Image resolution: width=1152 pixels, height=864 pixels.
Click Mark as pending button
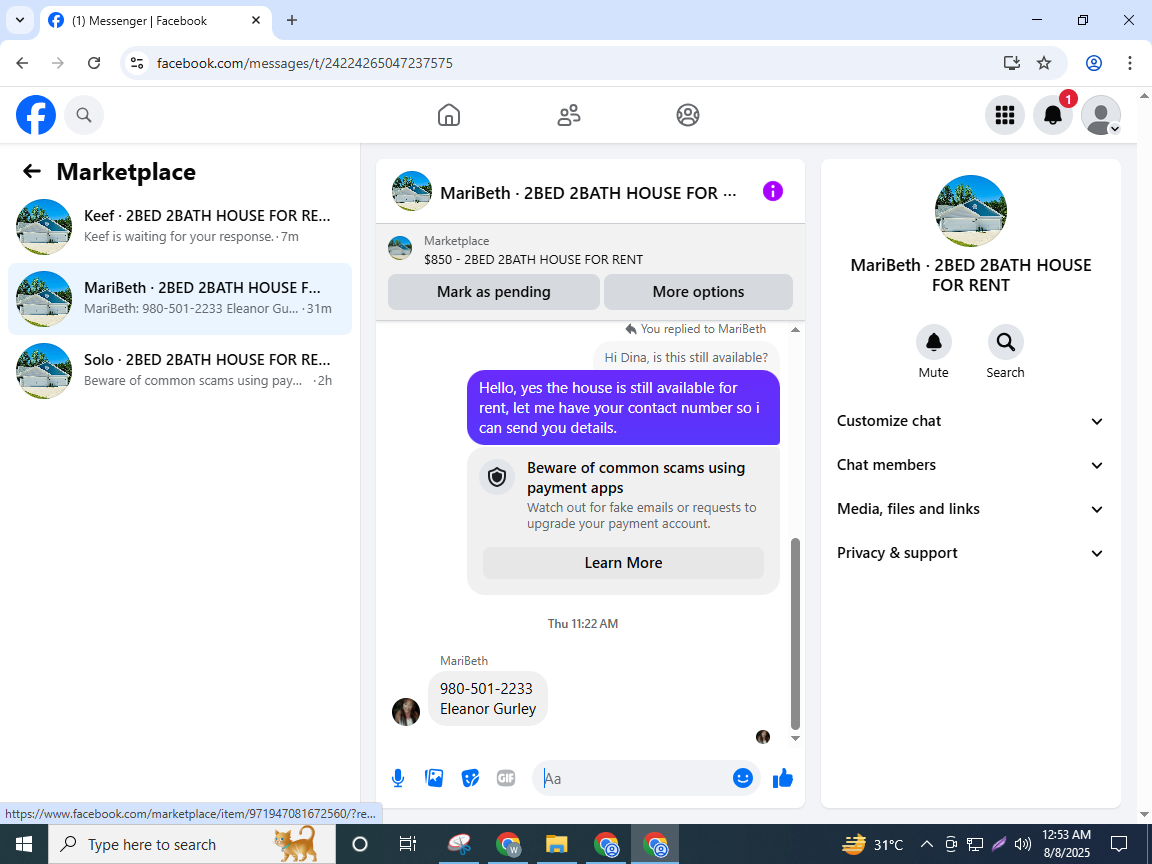(494, 292)
